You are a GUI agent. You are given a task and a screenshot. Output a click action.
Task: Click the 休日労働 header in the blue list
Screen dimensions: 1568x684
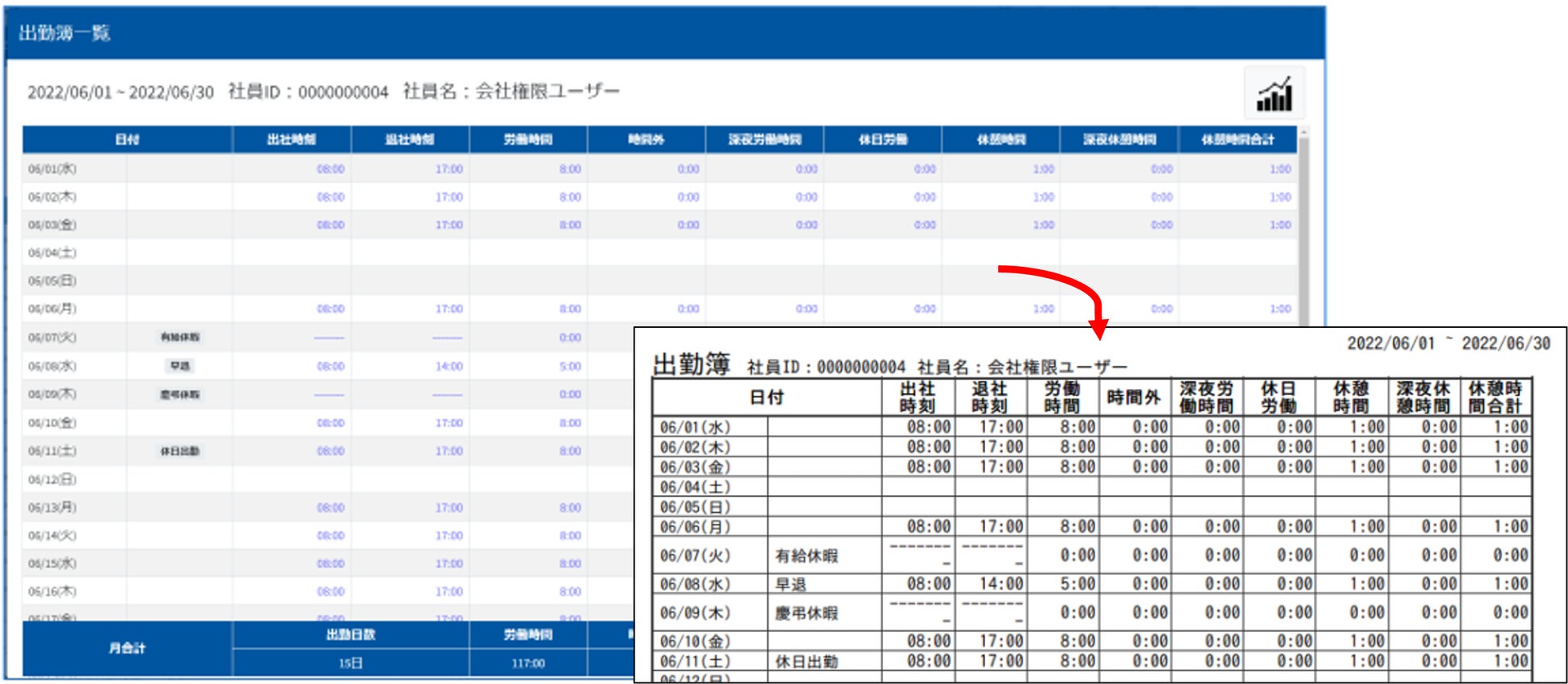(x=883, y=140)
